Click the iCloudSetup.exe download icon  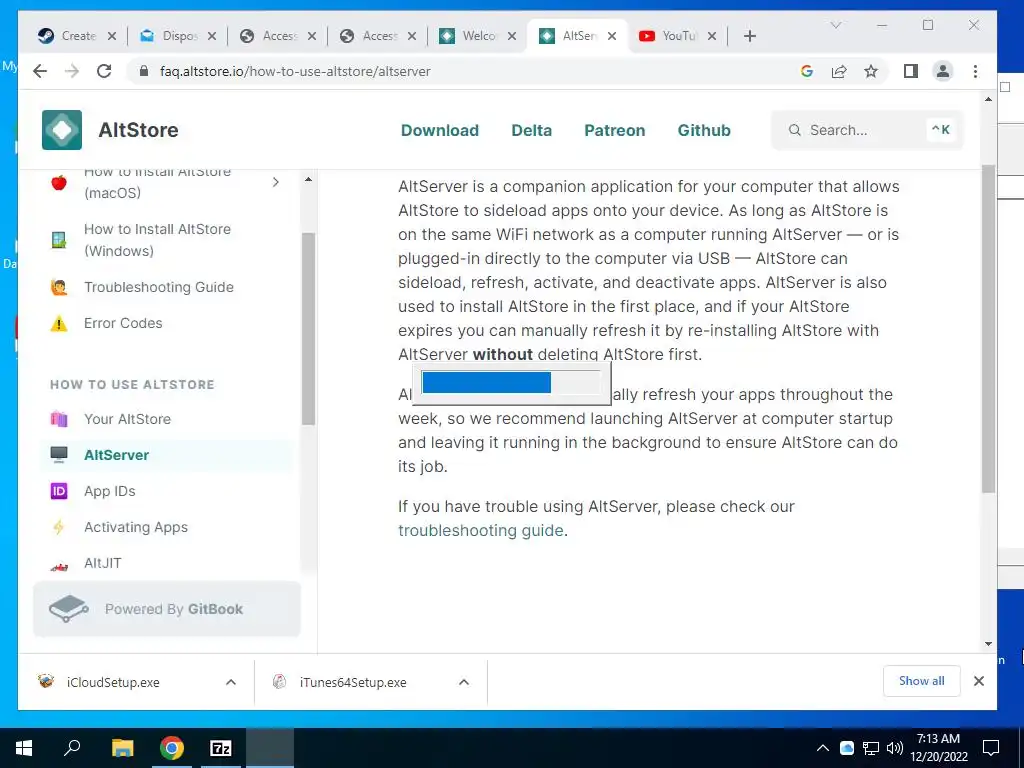pyautogui.click(x=46, y=682)
